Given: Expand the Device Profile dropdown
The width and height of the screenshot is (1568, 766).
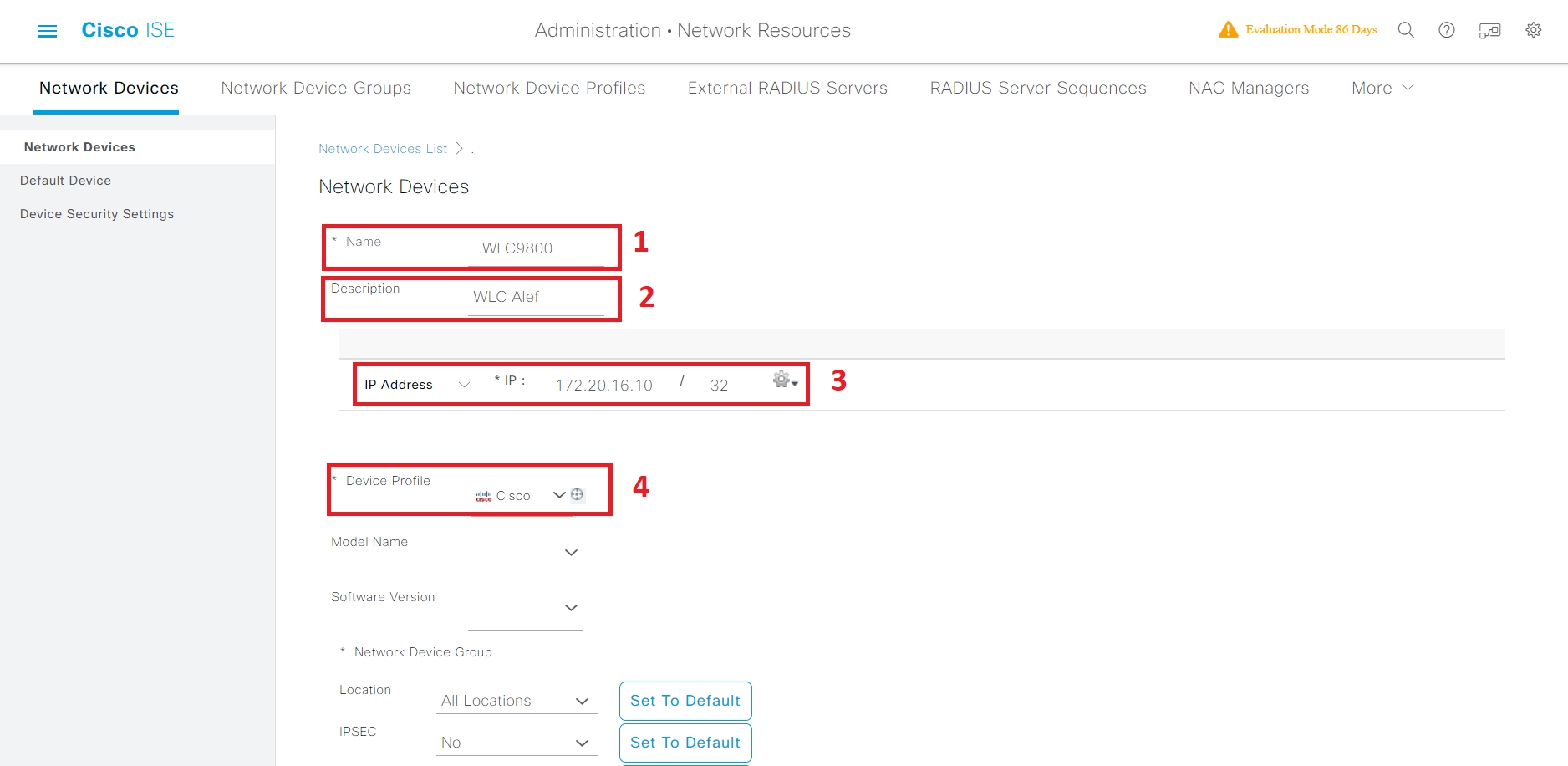Looking at the screenshot, I should [x=559, y=495].
